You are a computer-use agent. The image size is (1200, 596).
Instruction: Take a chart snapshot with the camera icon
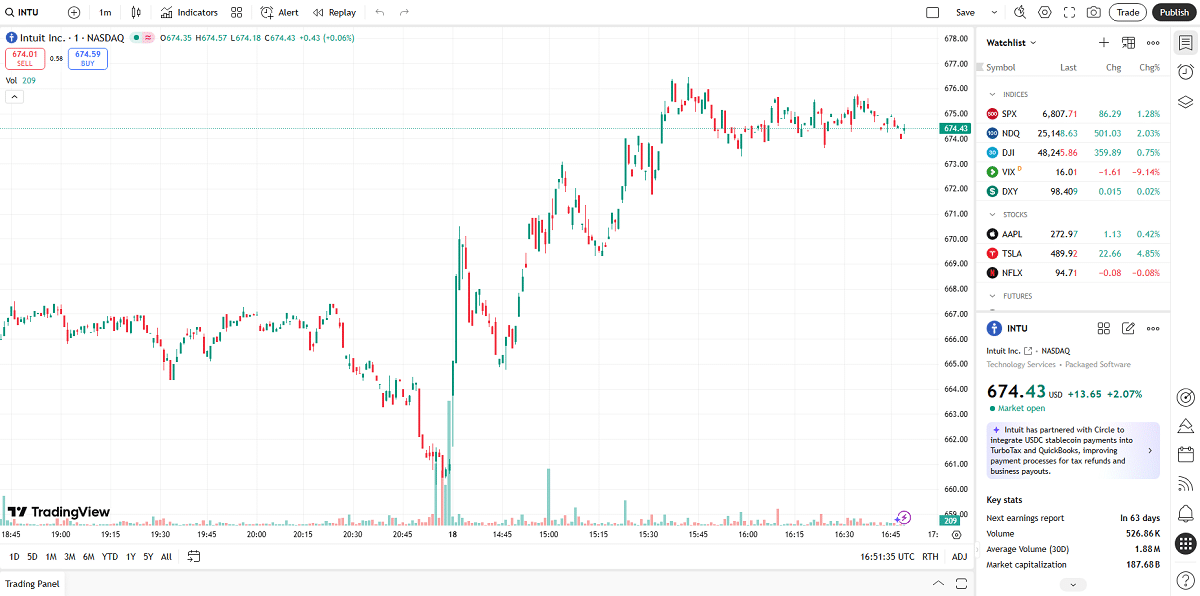pos(1092,12)
